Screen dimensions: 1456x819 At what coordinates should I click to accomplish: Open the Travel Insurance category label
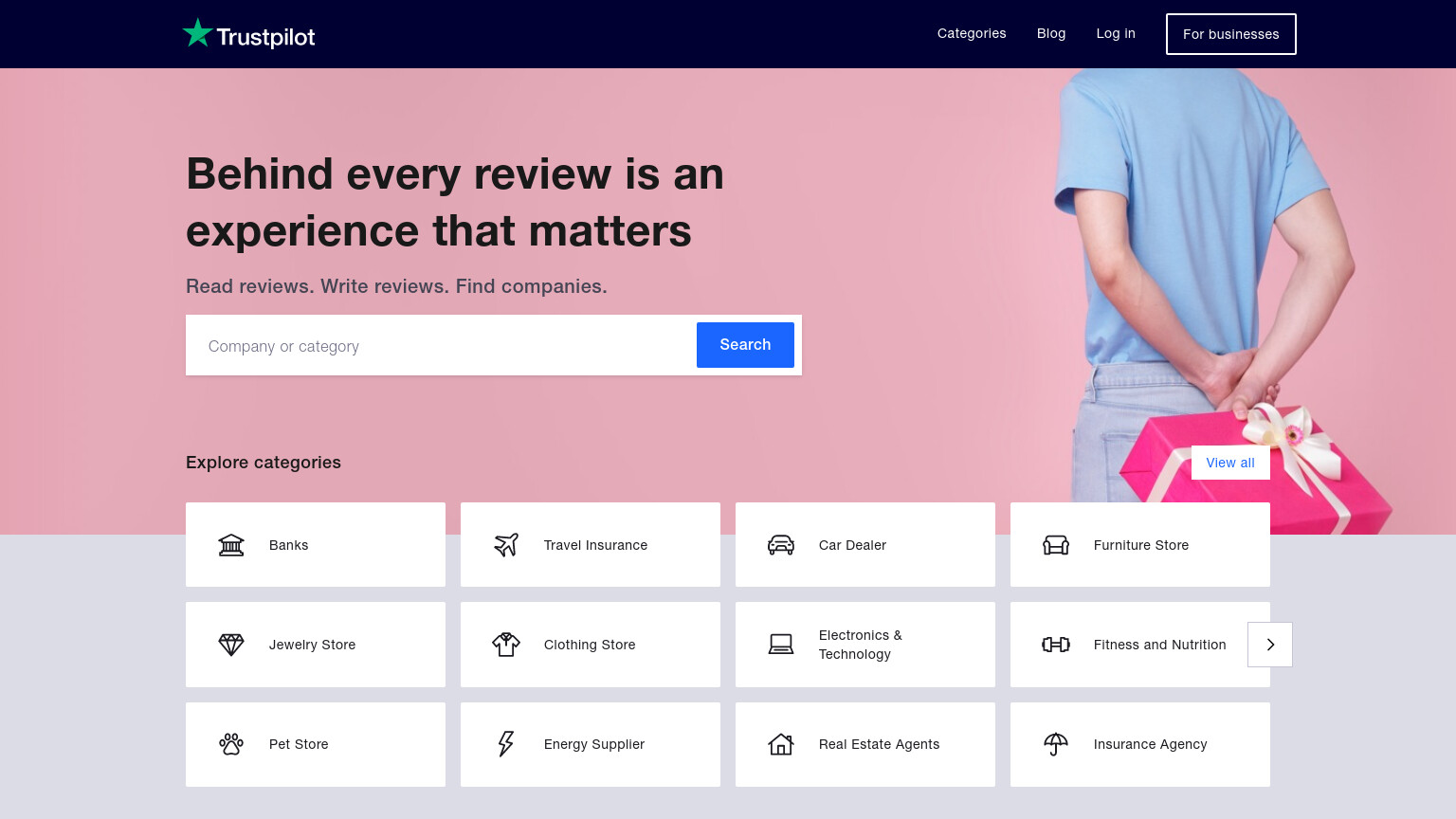596,545
